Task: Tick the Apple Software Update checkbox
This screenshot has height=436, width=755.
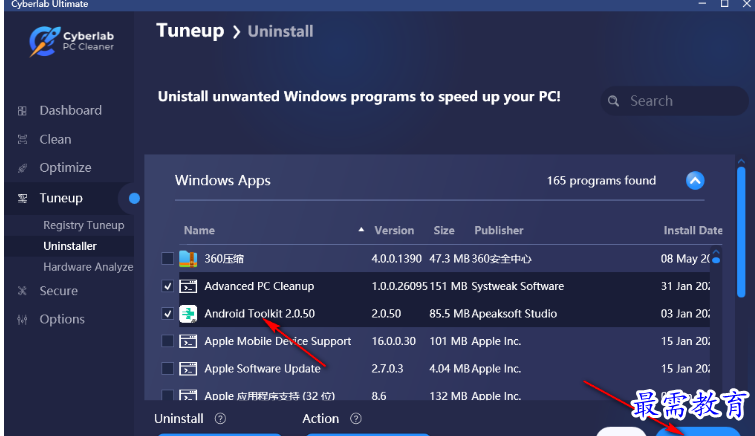Action: click(167, 369)
